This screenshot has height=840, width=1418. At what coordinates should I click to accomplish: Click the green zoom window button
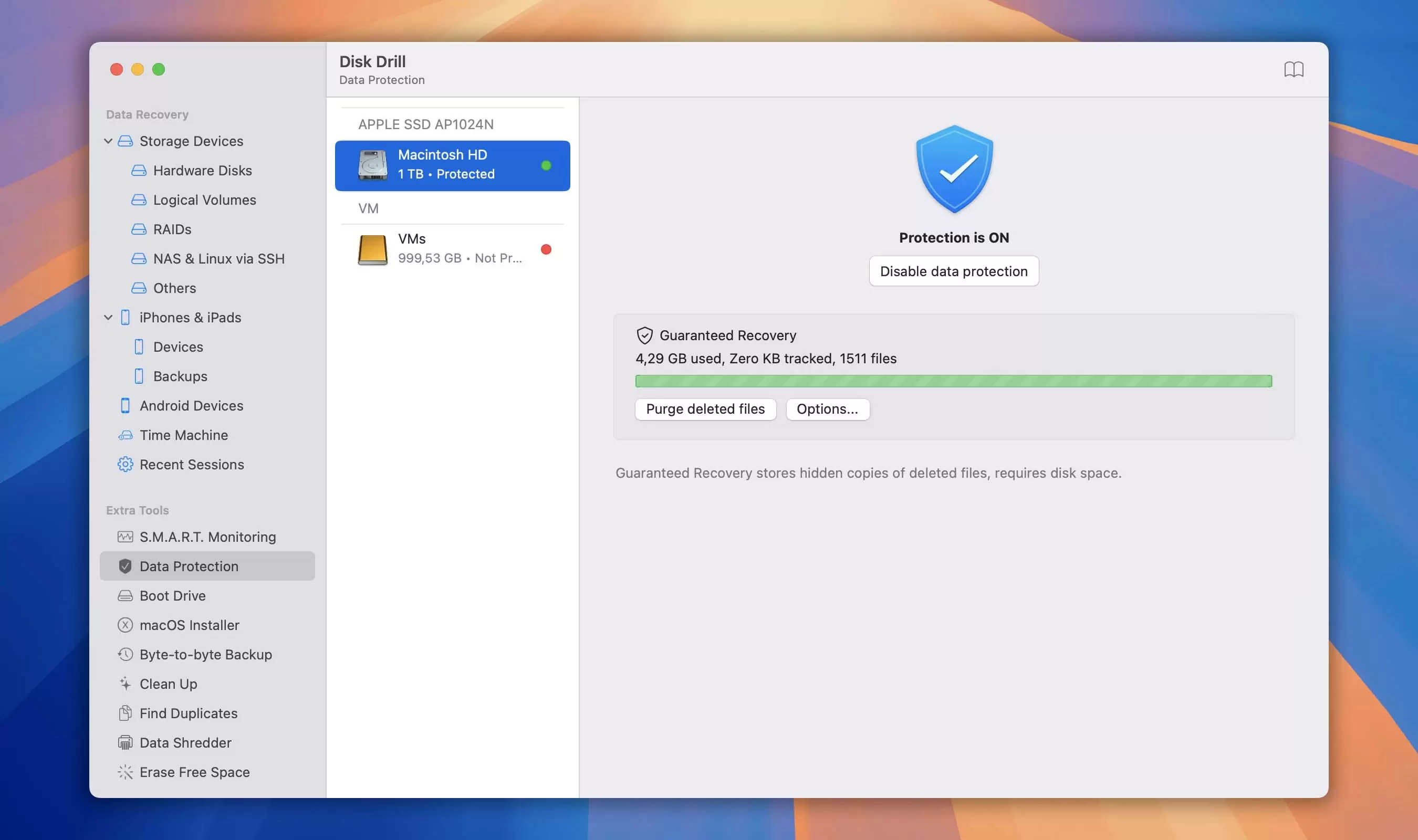pyautogui.click(x=159, y=70)
